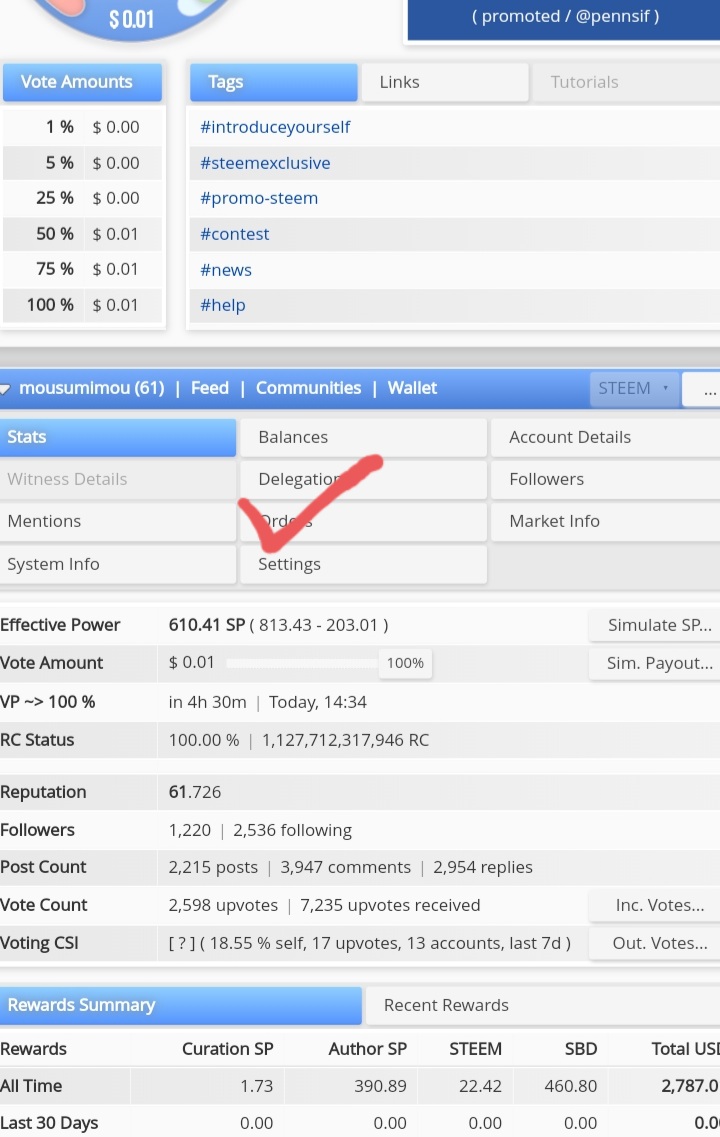Click the Voting CSI [ ? ] help link

(x=181, y=943)
